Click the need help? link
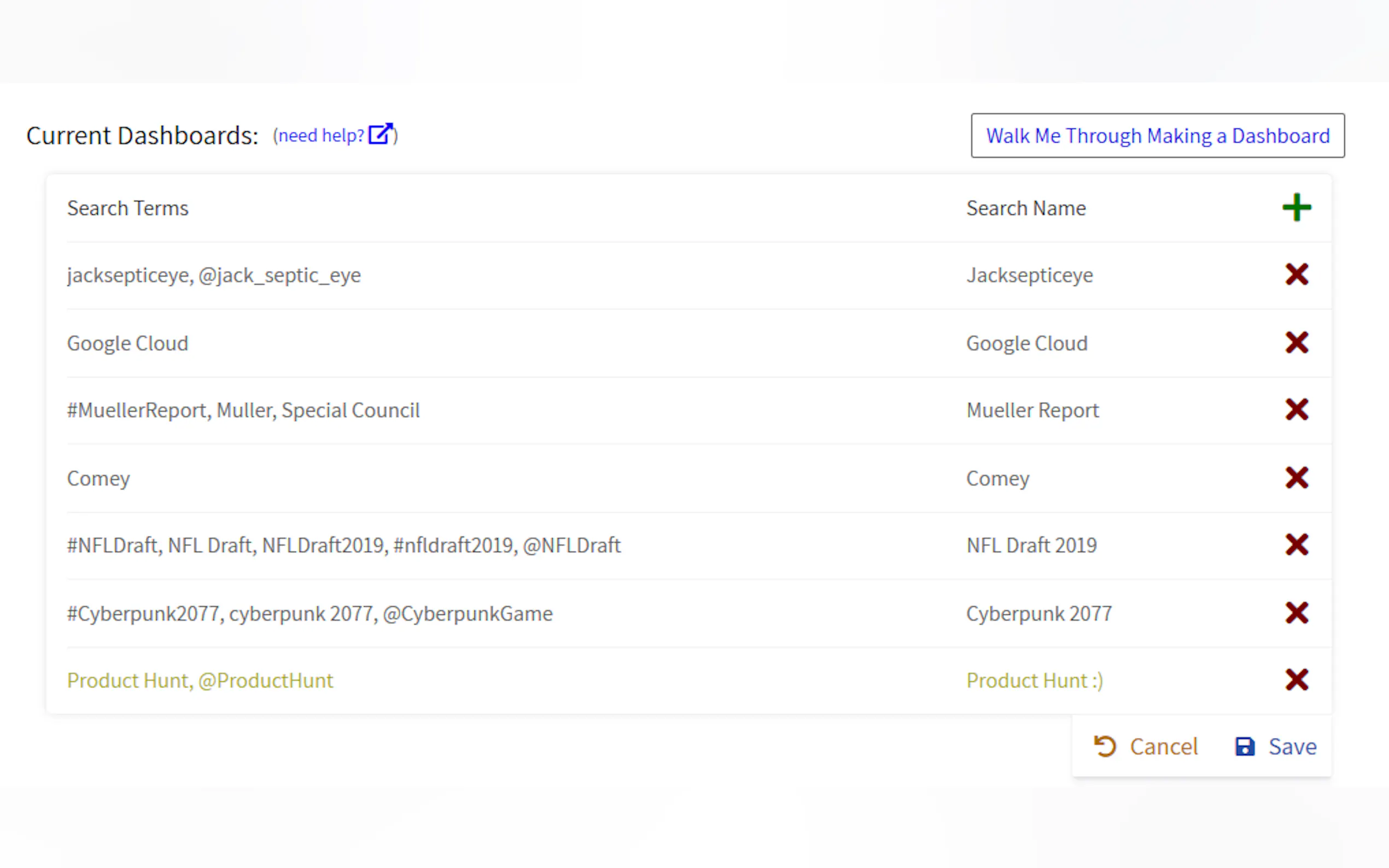Image resolution: width=1389 pixels, height=868 pixels. pyautogui.click(x=321, y=136)
